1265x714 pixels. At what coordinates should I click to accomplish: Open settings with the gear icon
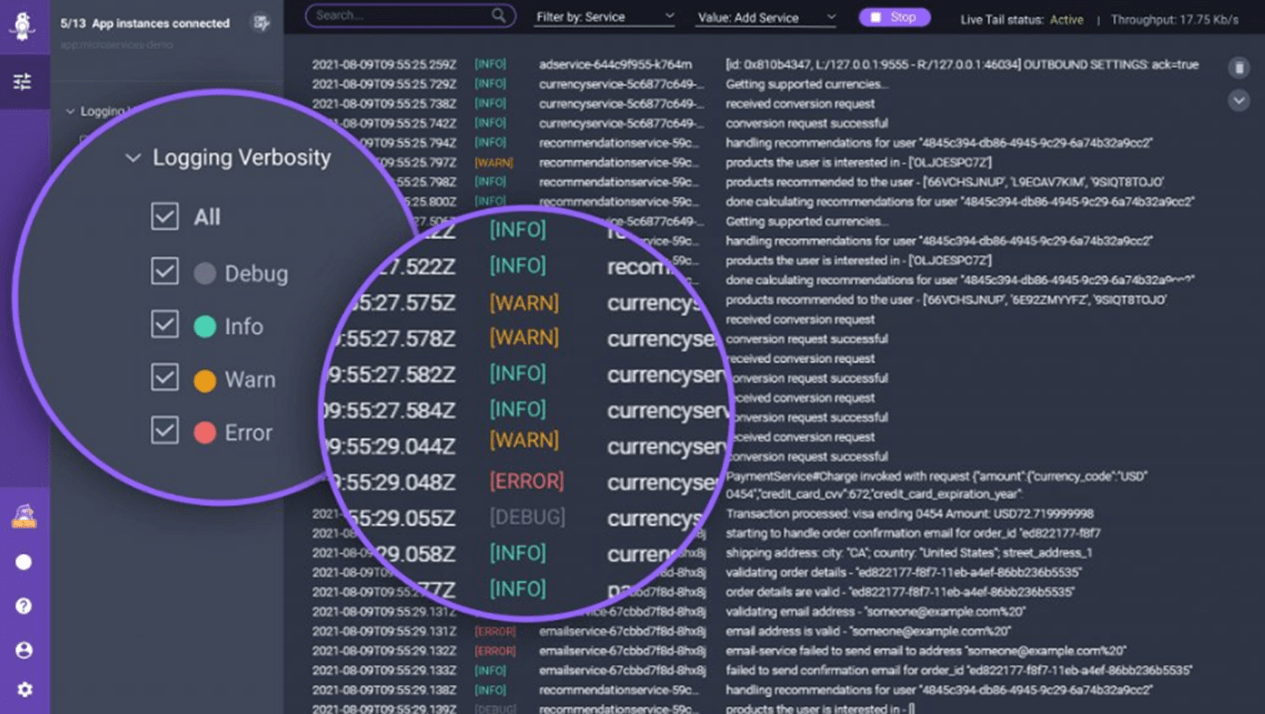[x=24, y=690]
